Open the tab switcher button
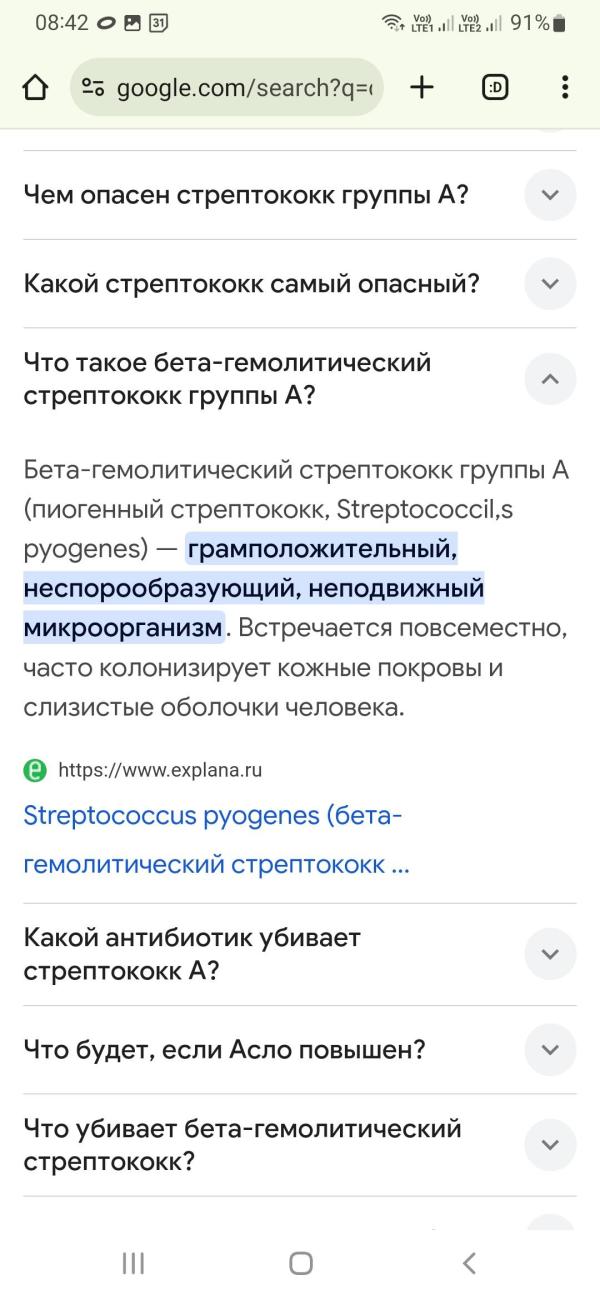The image size is (600, 1299). [x=495, y=88]
